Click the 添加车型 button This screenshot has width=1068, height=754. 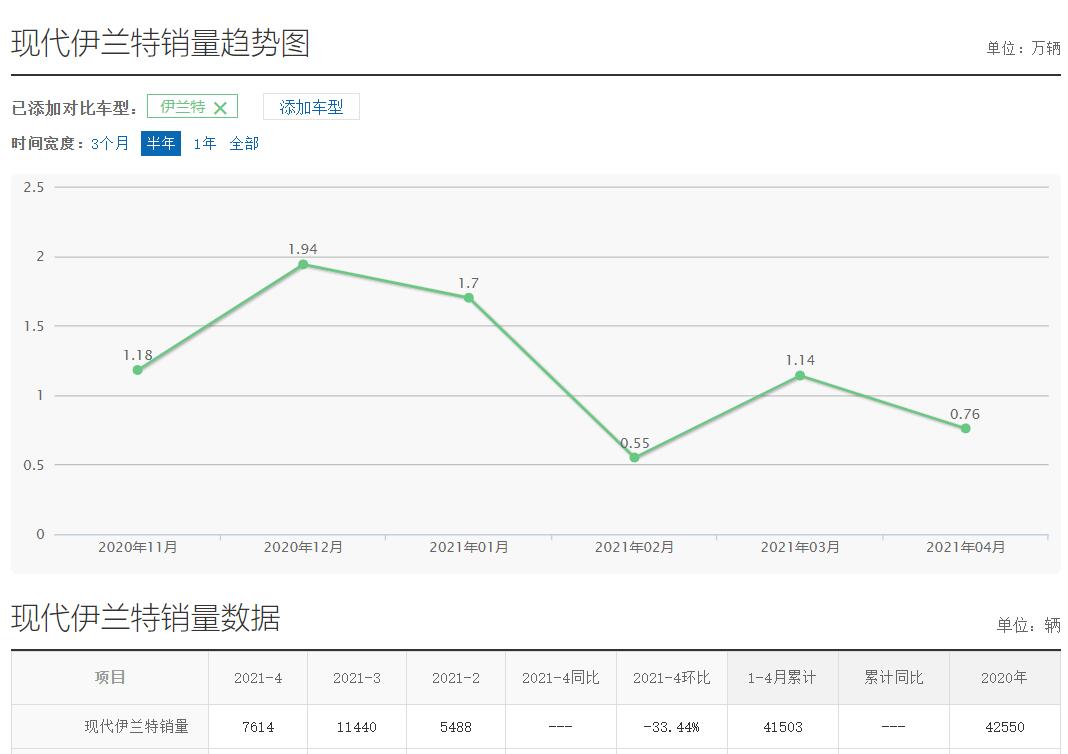point(311,107)
